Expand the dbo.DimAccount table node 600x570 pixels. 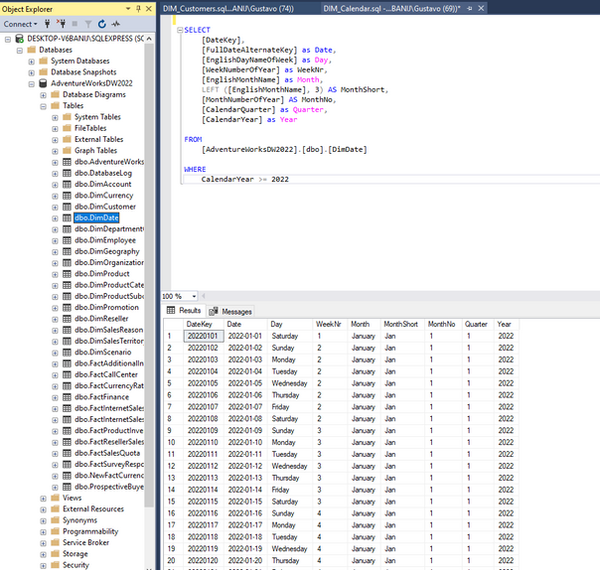point(55,184)
